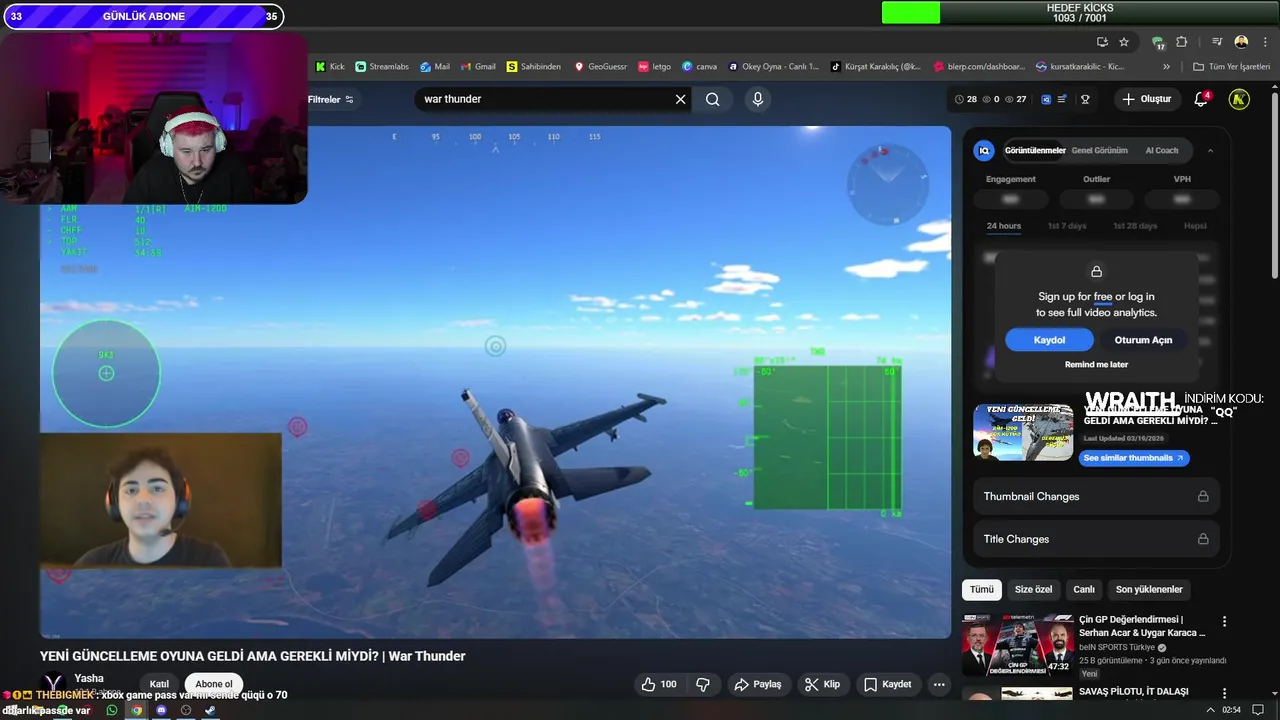Click the Kaydet save button

pyautogui.click(x=887, y=684)
